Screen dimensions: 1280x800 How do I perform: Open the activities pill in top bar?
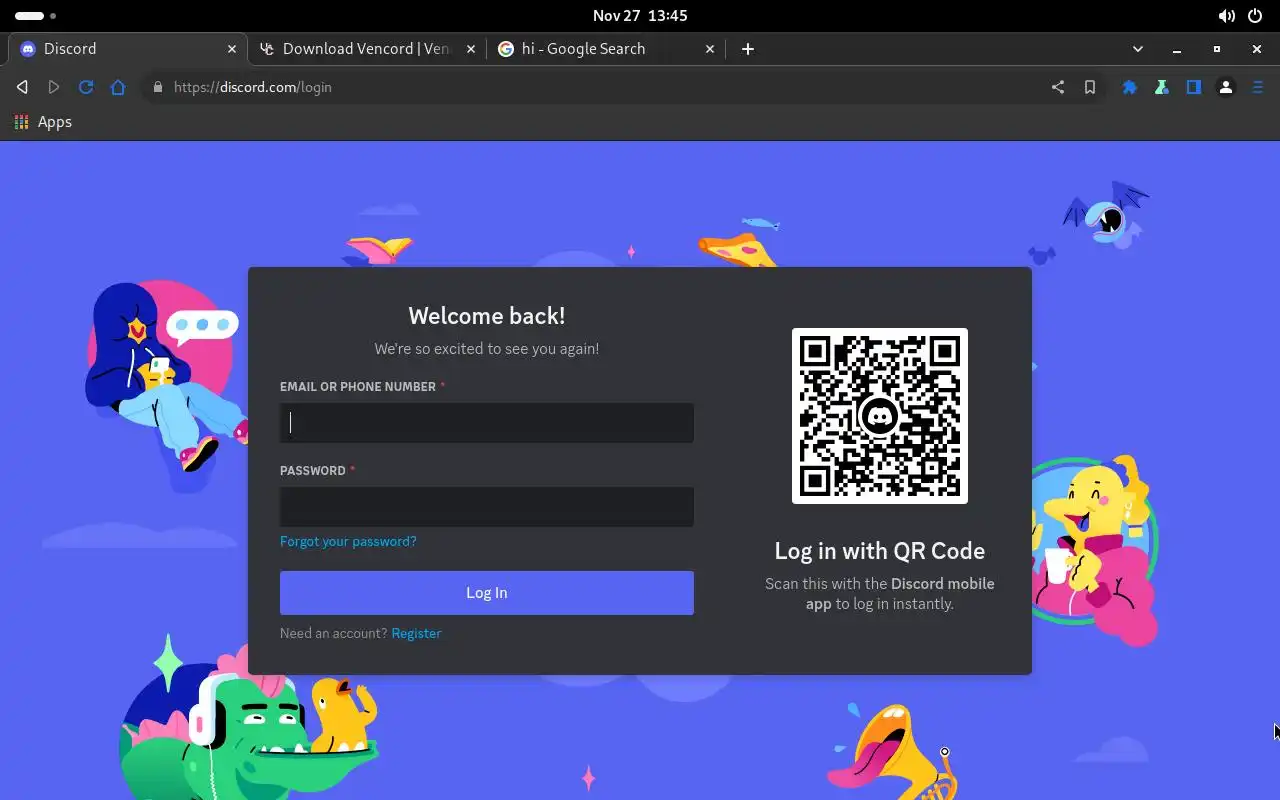click(35, 16)
